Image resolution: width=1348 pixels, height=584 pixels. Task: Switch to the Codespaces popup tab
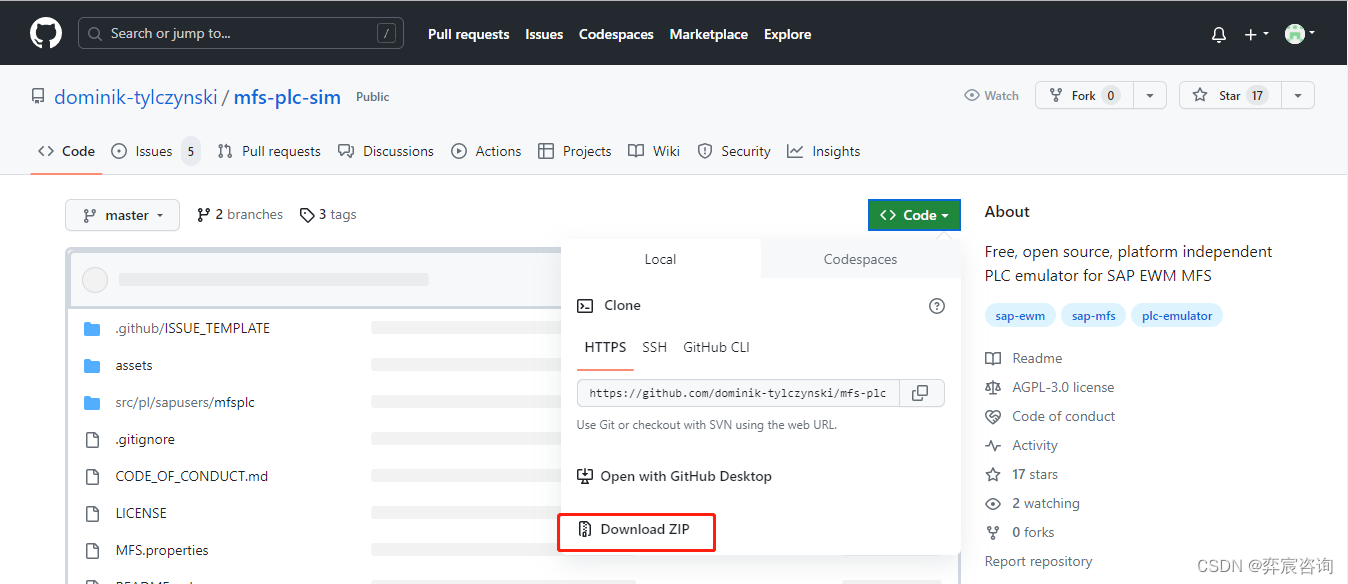click(x=860, y=259)
